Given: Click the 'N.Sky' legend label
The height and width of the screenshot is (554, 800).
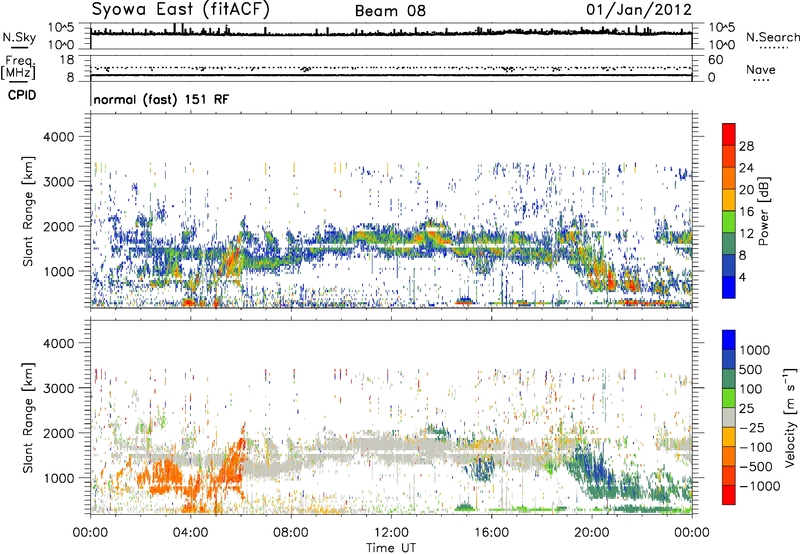Looking at the screenshot, I should click(19, 37).
